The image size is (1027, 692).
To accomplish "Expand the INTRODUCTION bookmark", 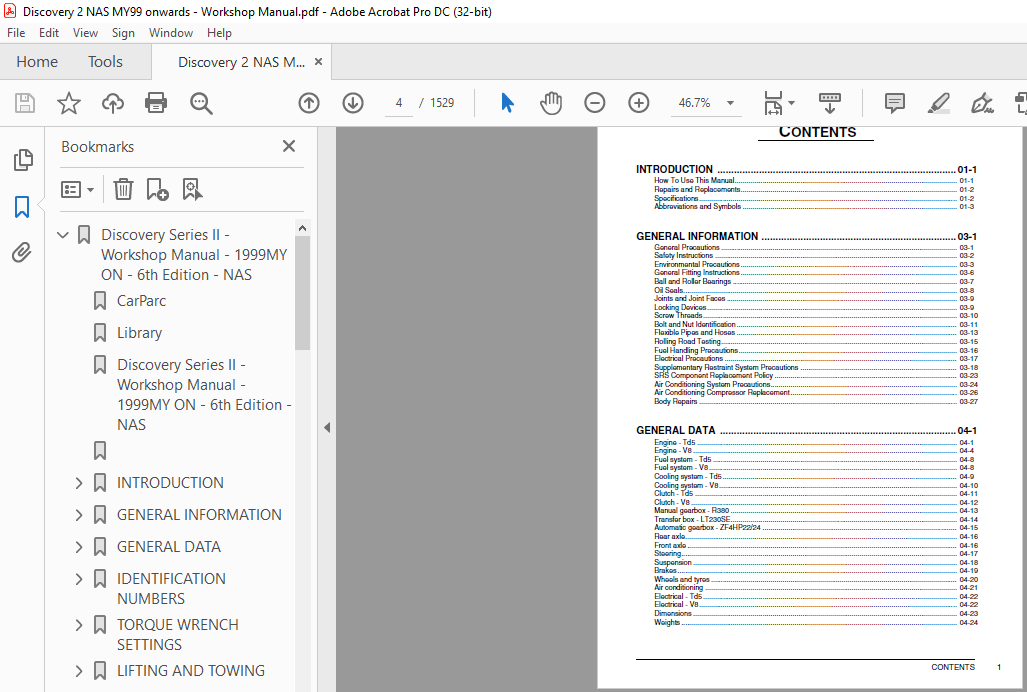I will tap(79, 483).
